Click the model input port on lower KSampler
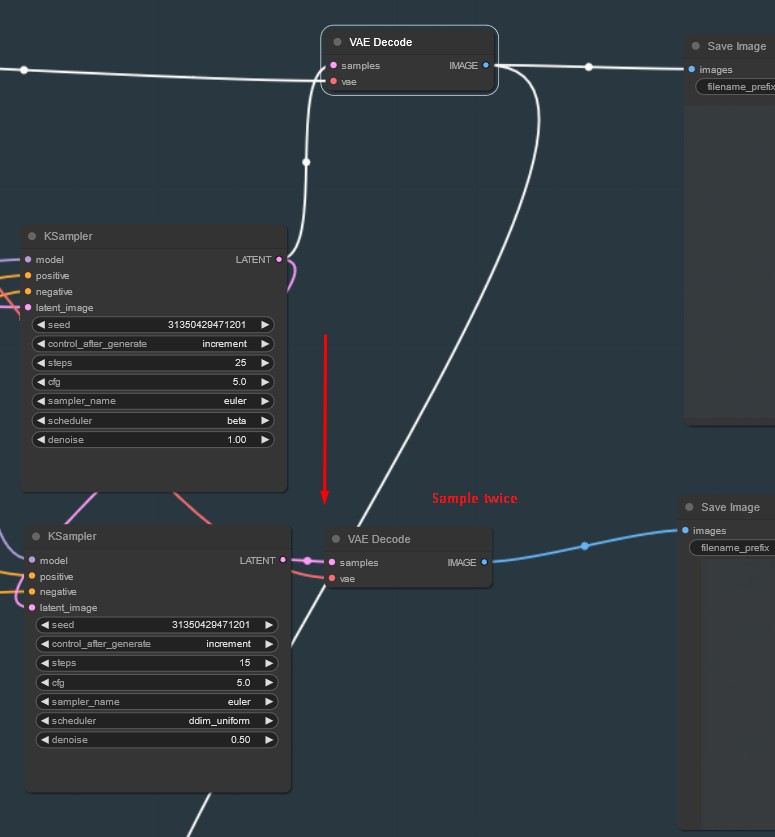This screenshot has height=837, width=775. (32, 560)
